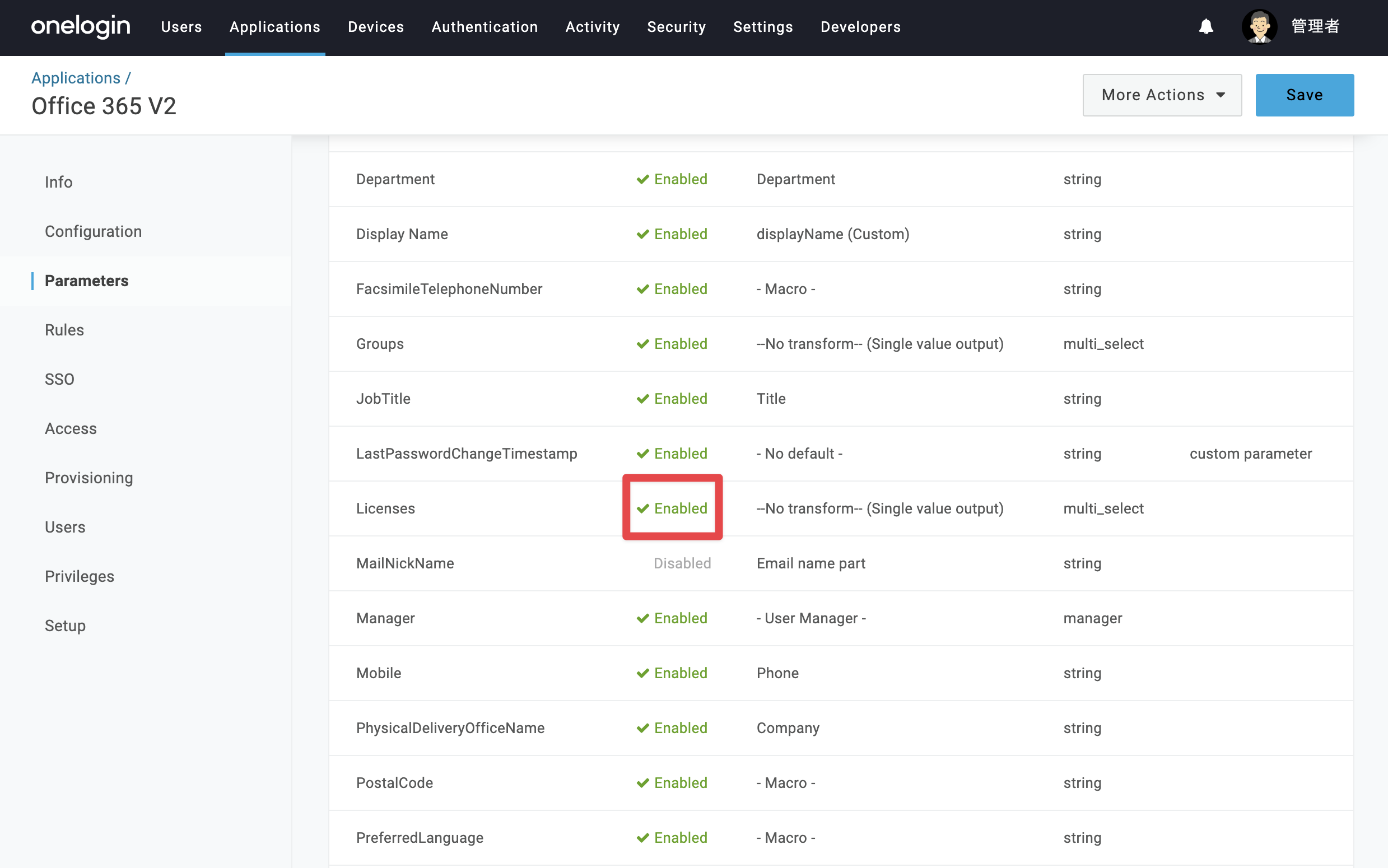Switch to the Configuration sidebar tab
This screenshot has width=1388, height=868.
[93, 231]
